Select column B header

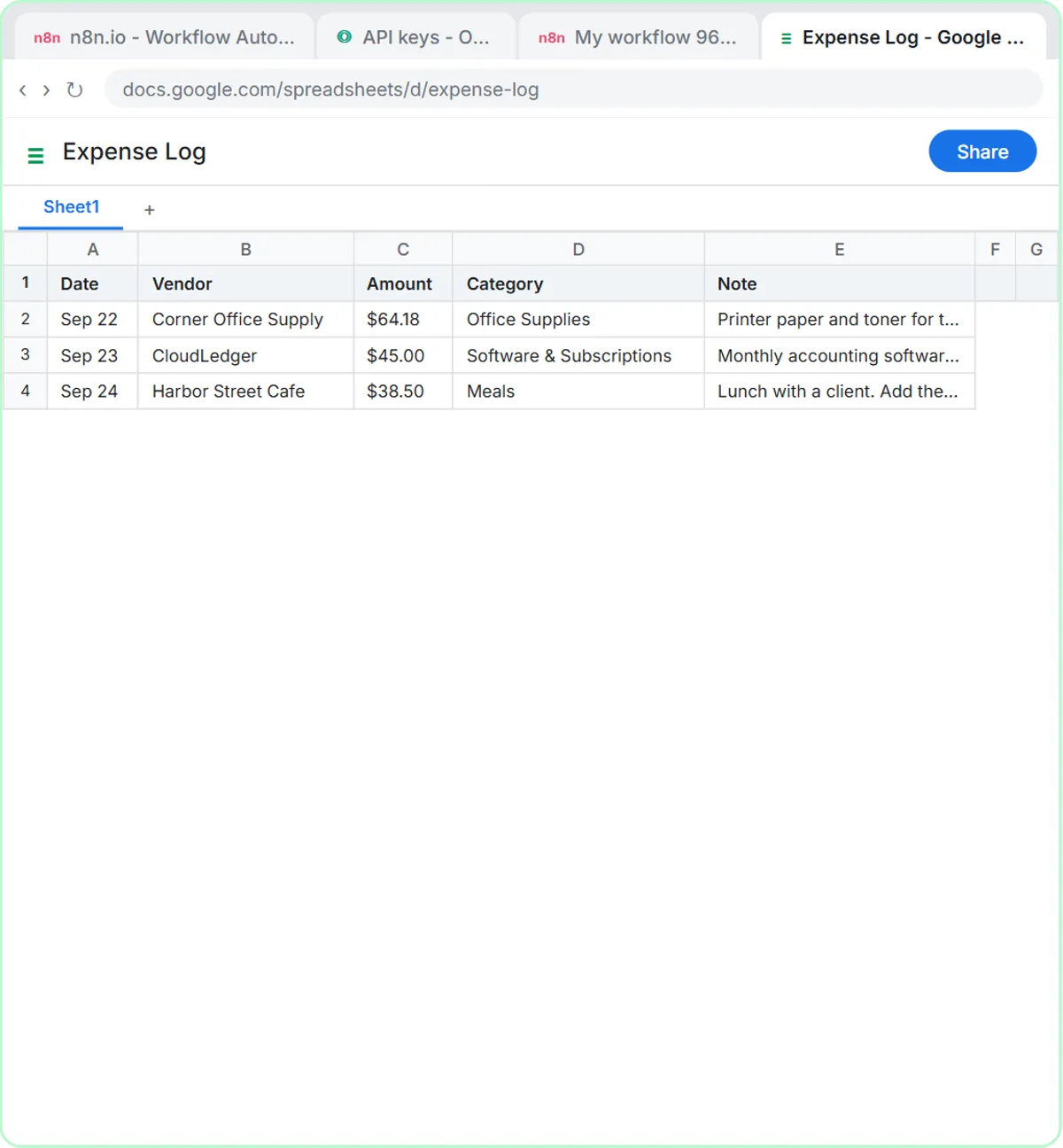(x=246, y=250)
